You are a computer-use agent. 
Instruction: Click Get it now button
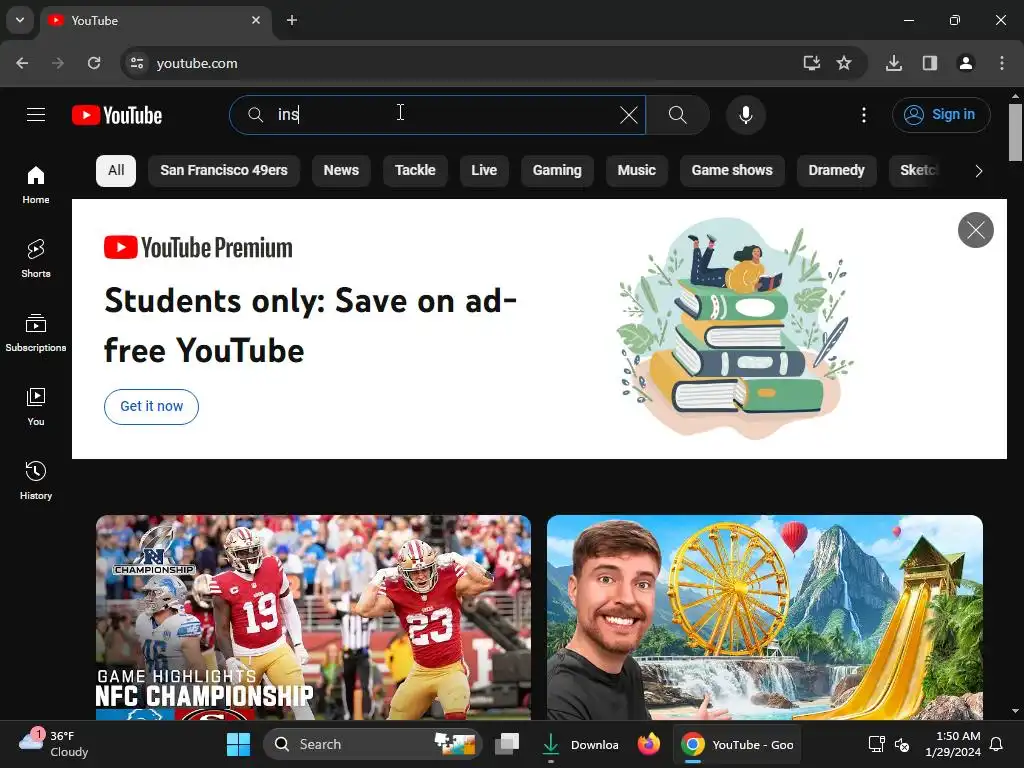click(x=152, y=406)
